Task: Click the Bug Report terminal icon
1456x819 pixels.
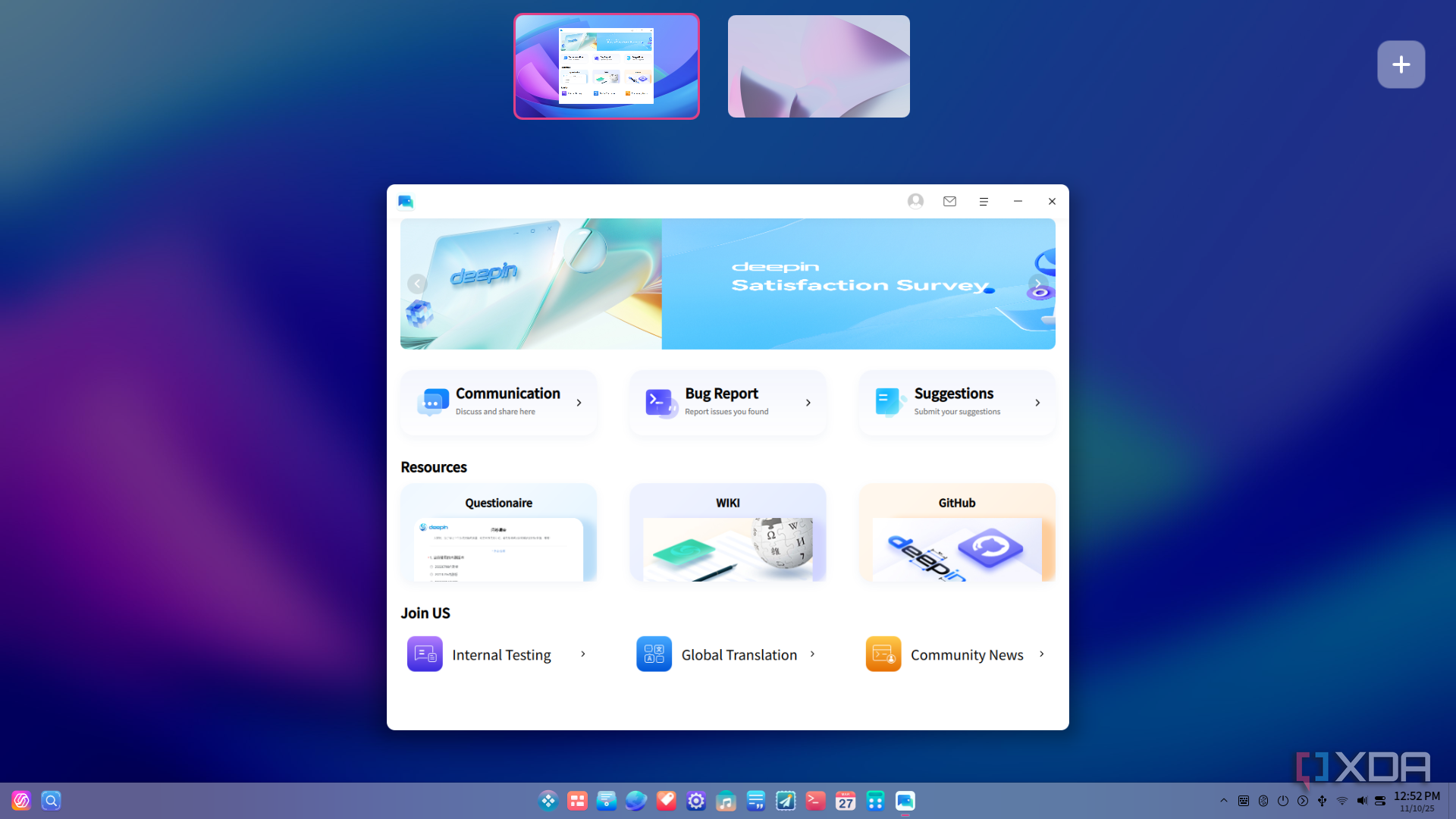Action: tap(661, 403)
